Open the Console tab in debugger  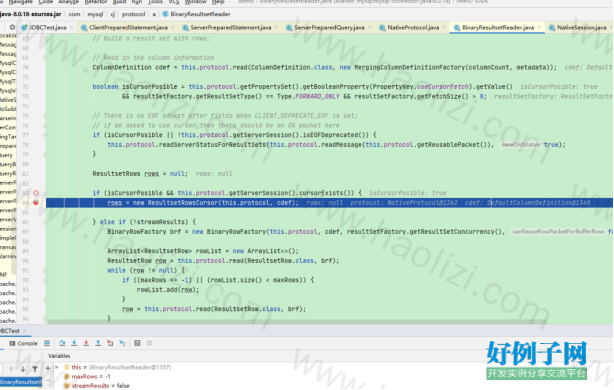pos(23,343)
